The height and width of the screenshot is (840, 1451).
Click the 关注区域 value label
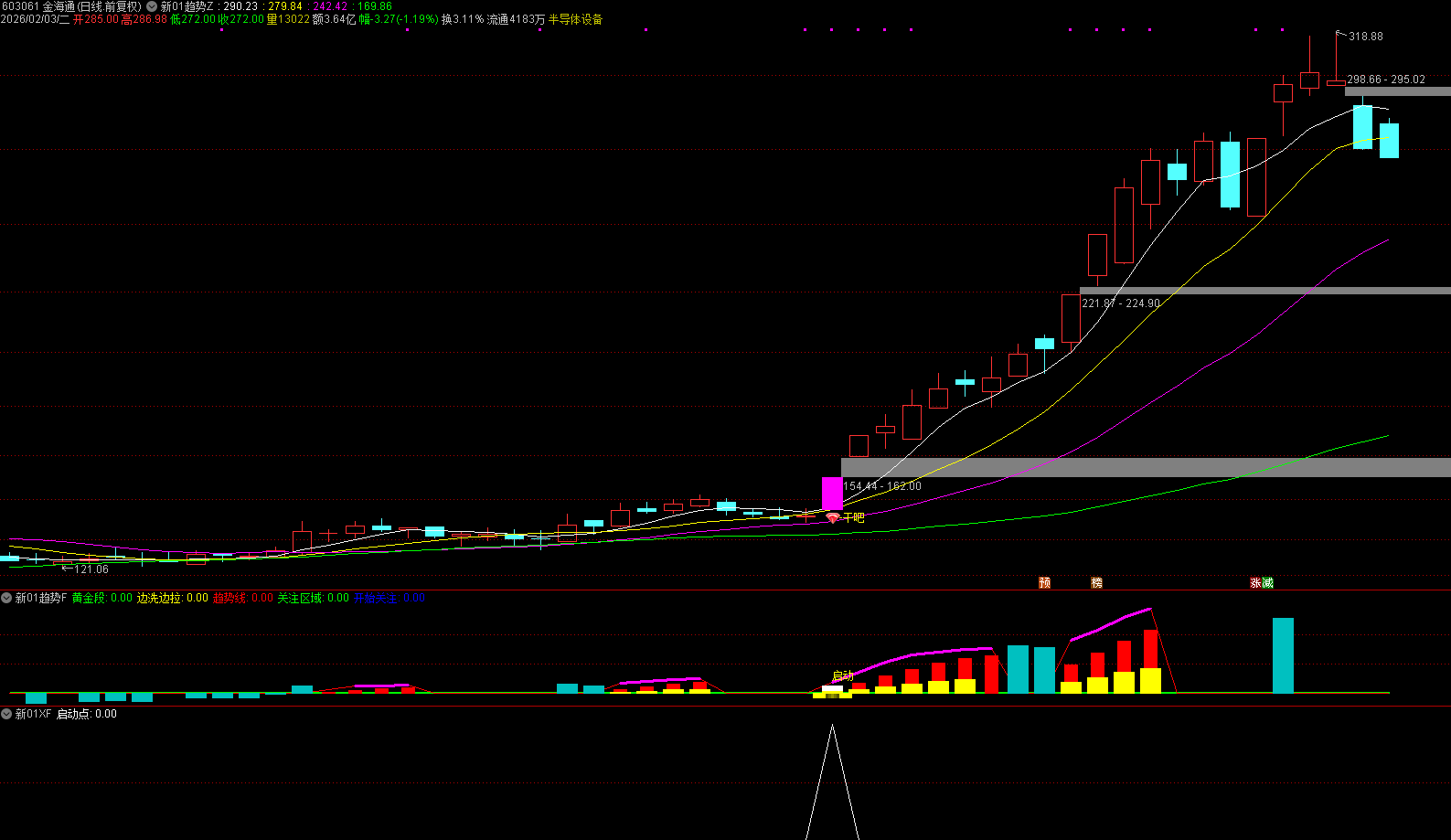(x=314, y=598)
